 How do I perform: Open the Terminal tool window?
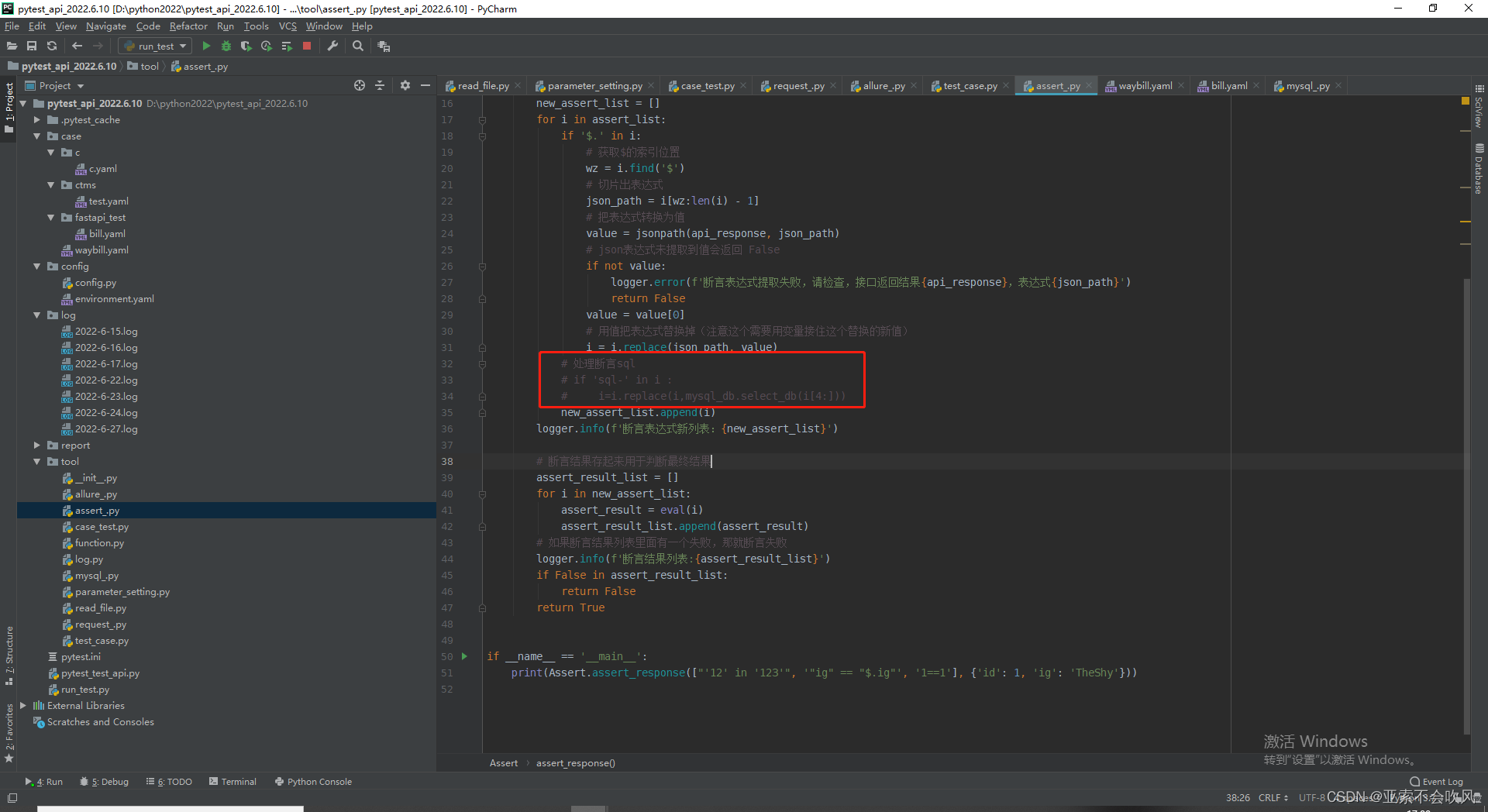232,782
